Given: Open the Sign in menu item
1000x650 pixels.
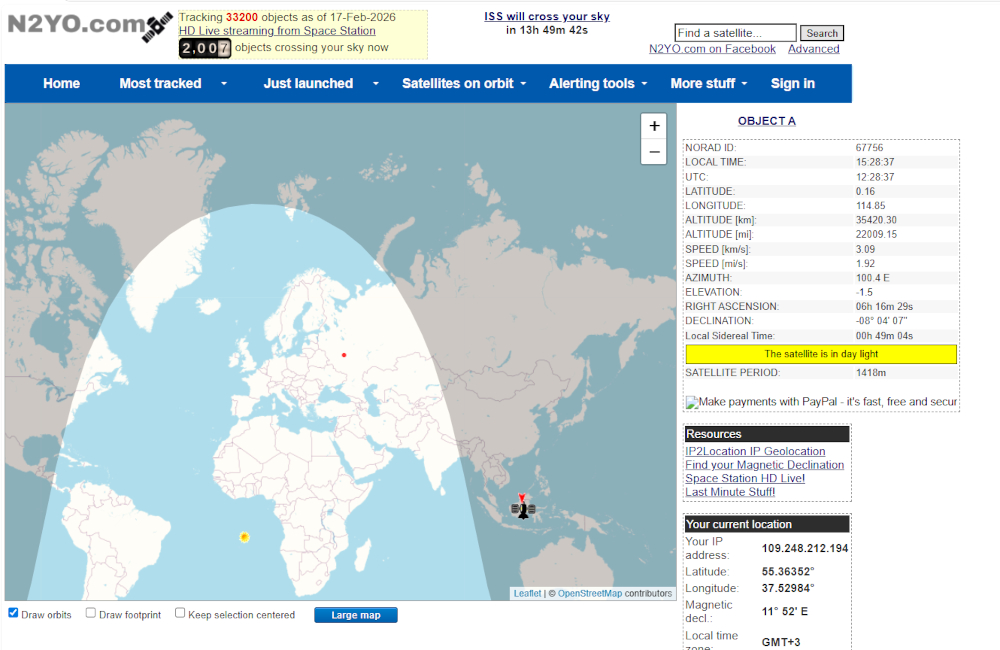Looking at the screenshot, I should tap(792, 84).
